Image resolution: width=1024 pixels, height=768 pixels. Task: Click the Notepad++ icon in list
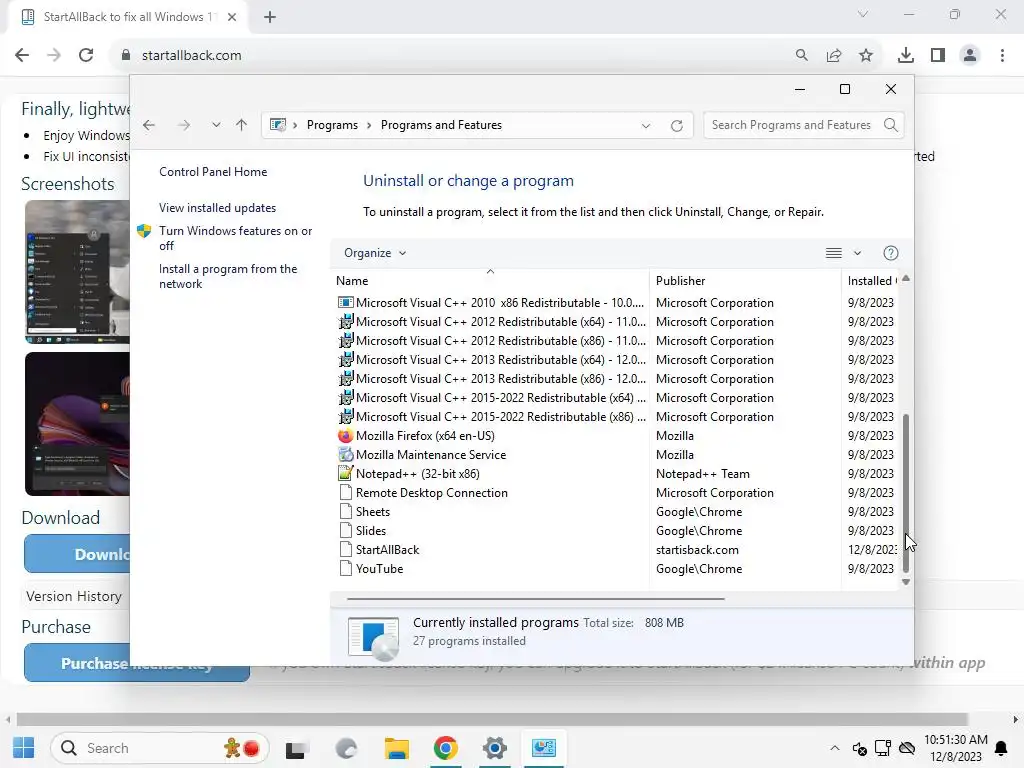[x=345, y=473]
